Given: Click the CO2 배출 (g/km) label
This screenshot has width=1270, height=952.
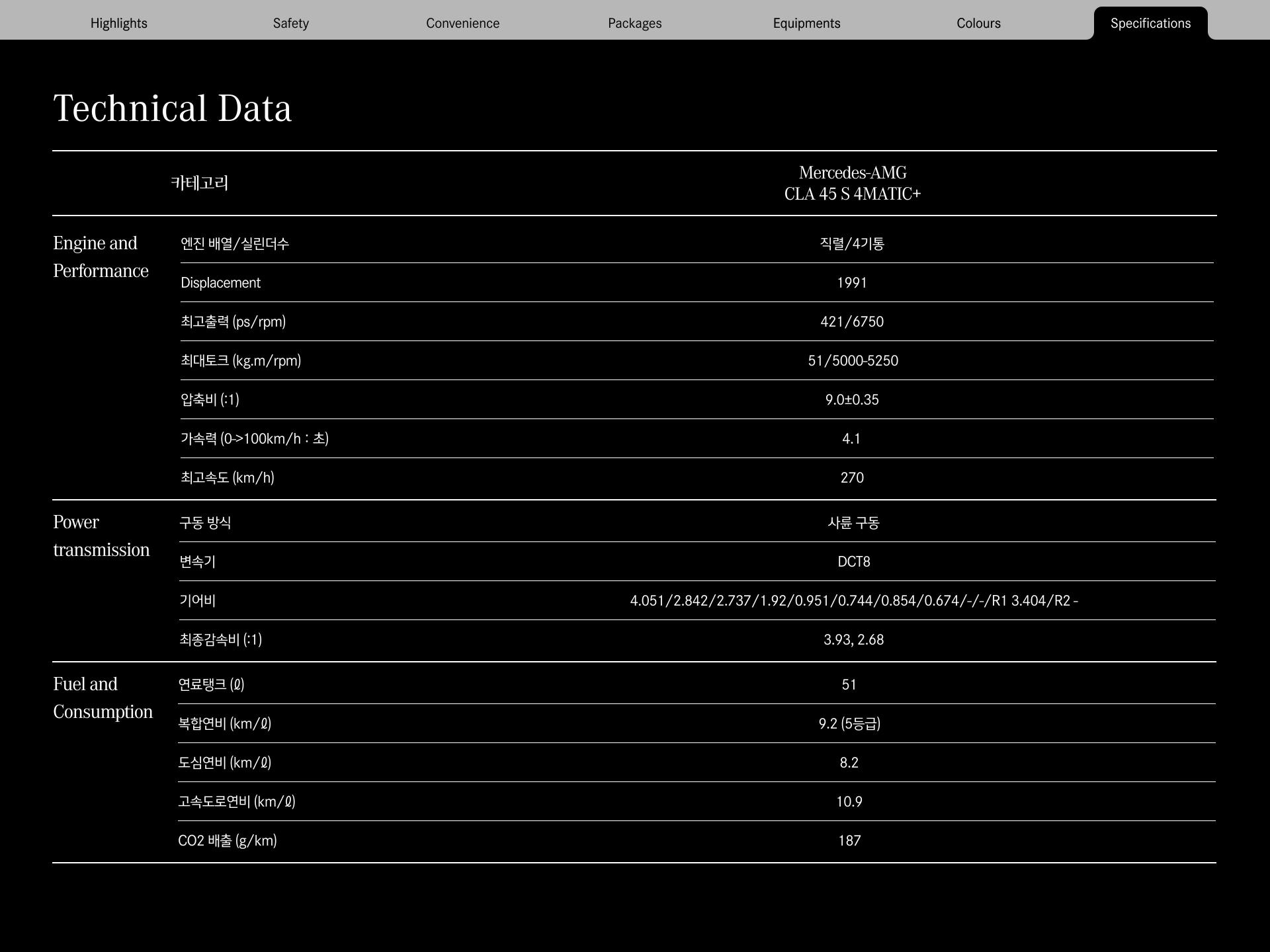Looking at the screenshot, I should 228,841.
